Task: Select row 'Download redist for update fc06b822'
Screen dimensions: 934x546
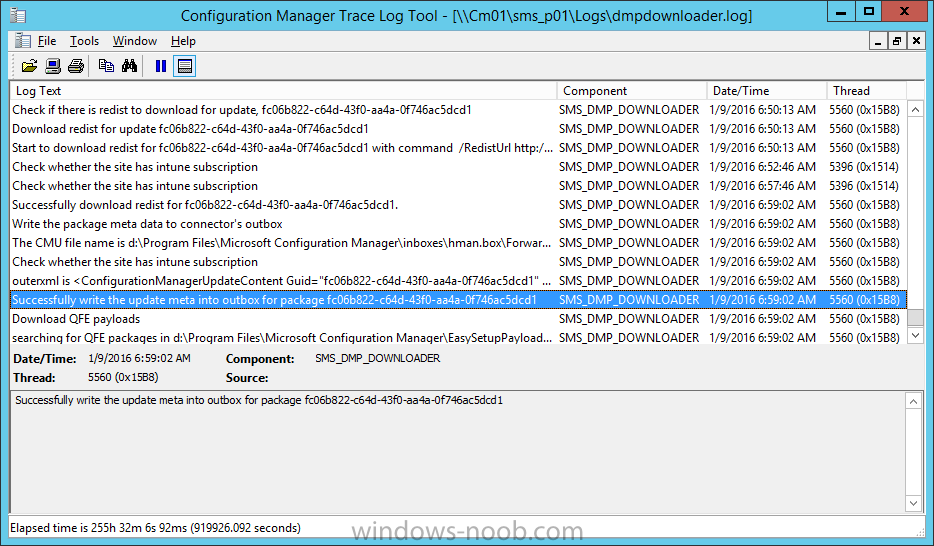Action: tap(458, 129)
